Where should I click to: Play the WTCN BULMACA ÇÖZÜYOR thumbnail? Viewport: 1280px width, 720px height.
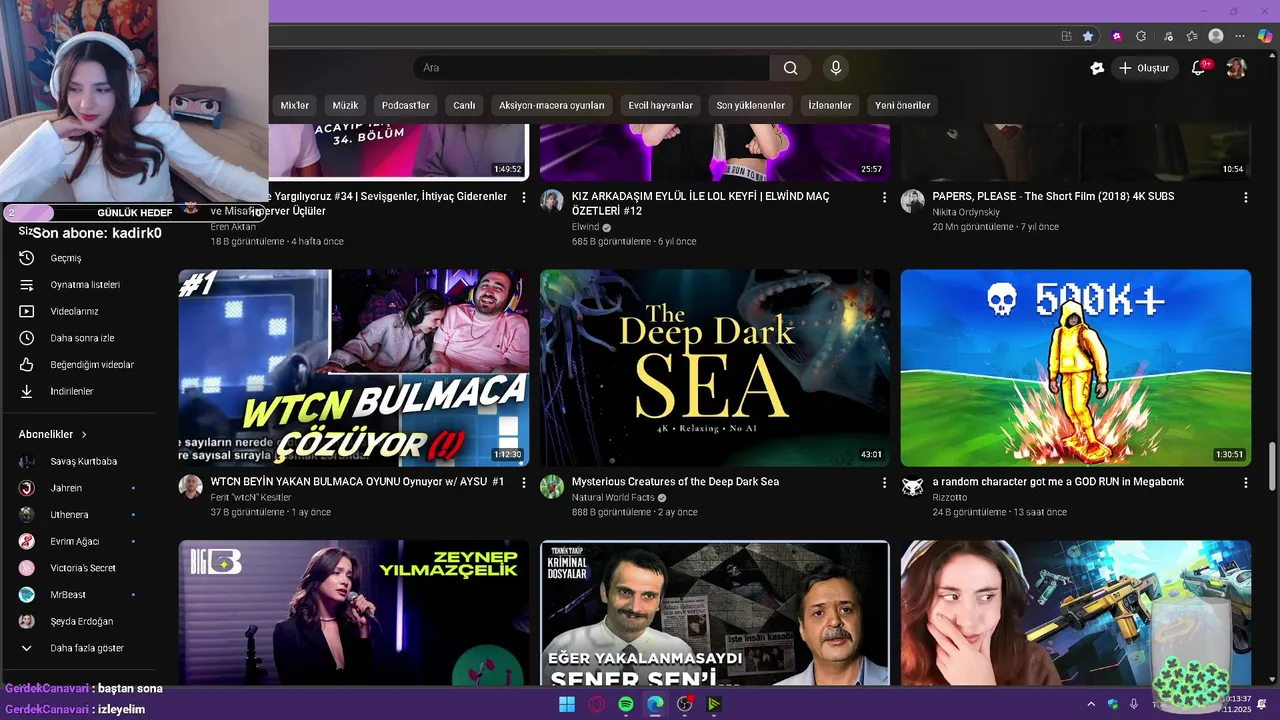[x=354, y=368]
